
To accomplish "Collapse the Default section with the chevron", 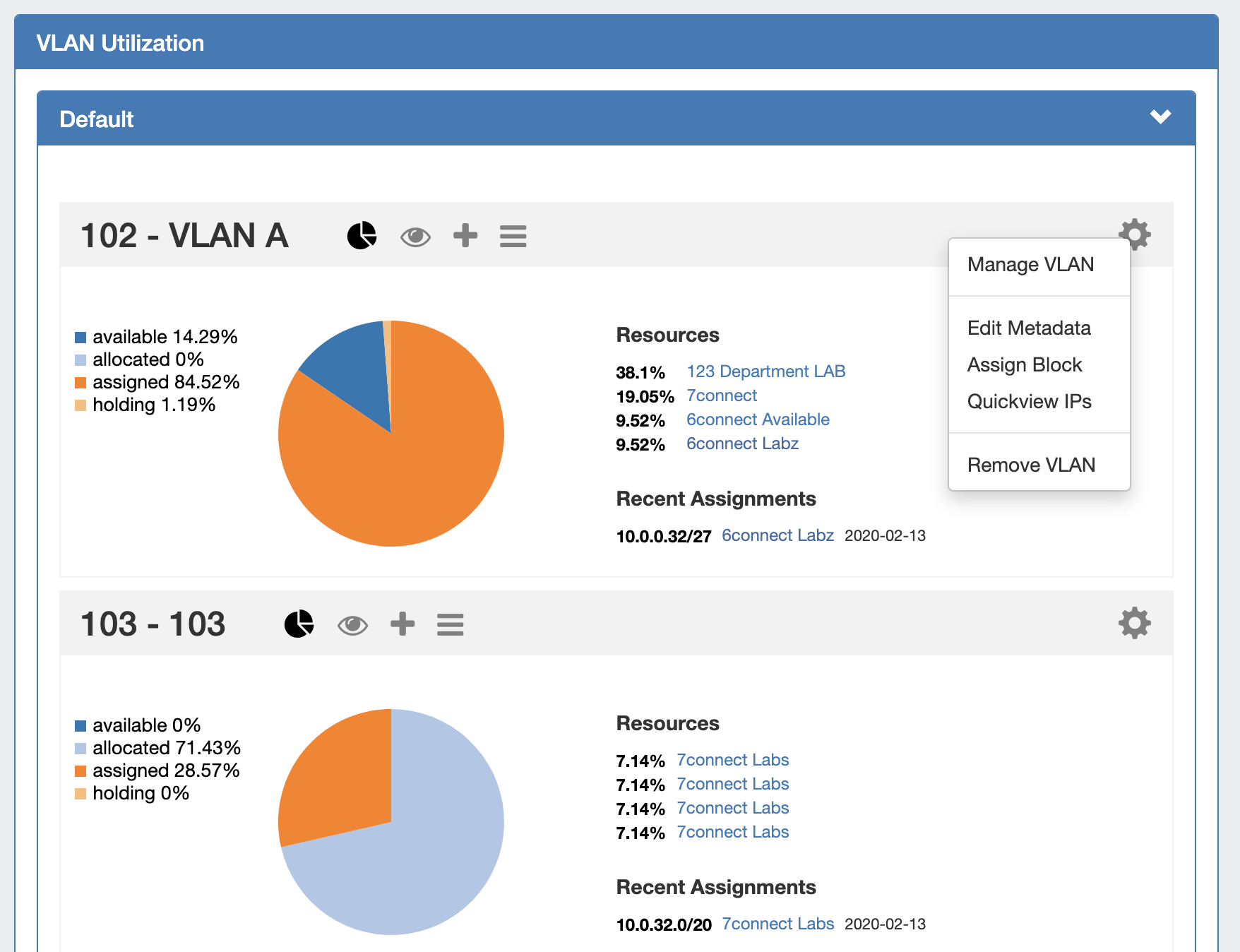I will (1160, 117).
